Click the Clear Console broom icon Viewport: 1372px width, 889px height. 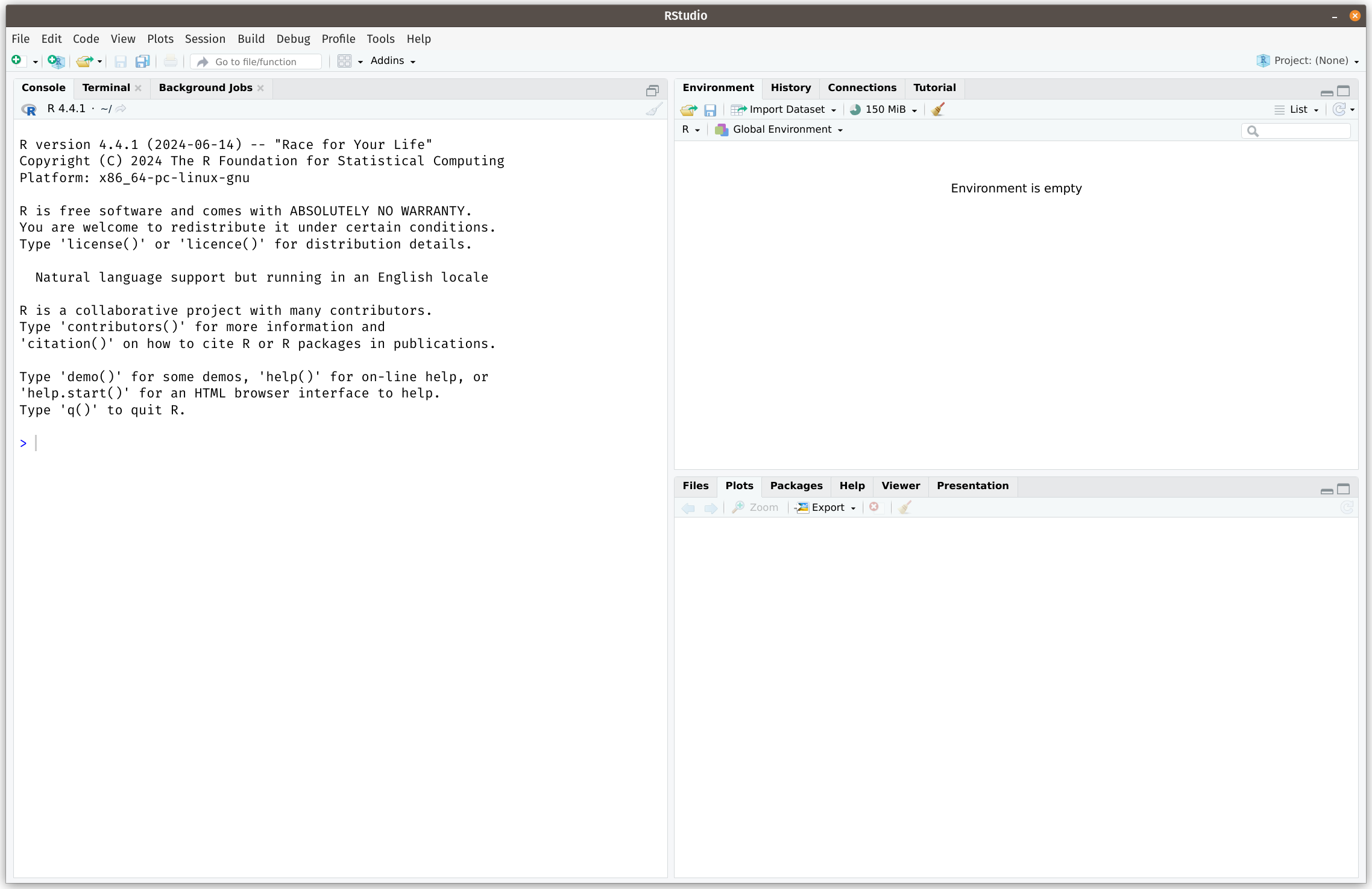tap(654, 109)
